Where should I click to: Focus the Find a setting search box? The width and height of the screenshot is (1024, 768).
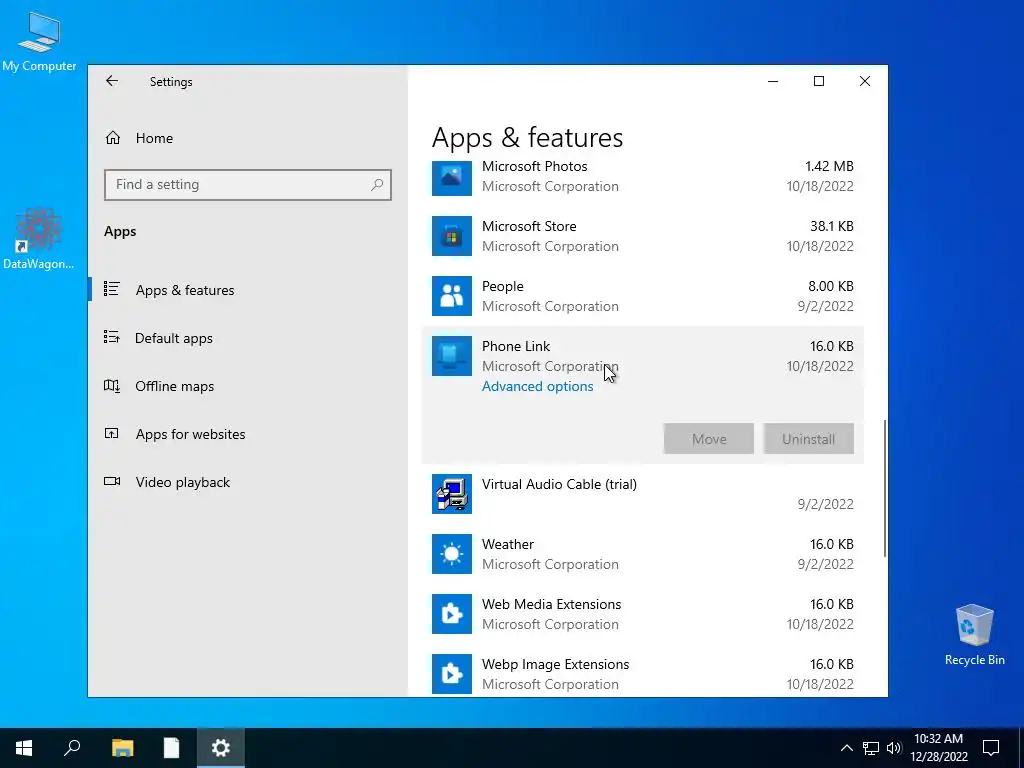(x=248, y=185)
